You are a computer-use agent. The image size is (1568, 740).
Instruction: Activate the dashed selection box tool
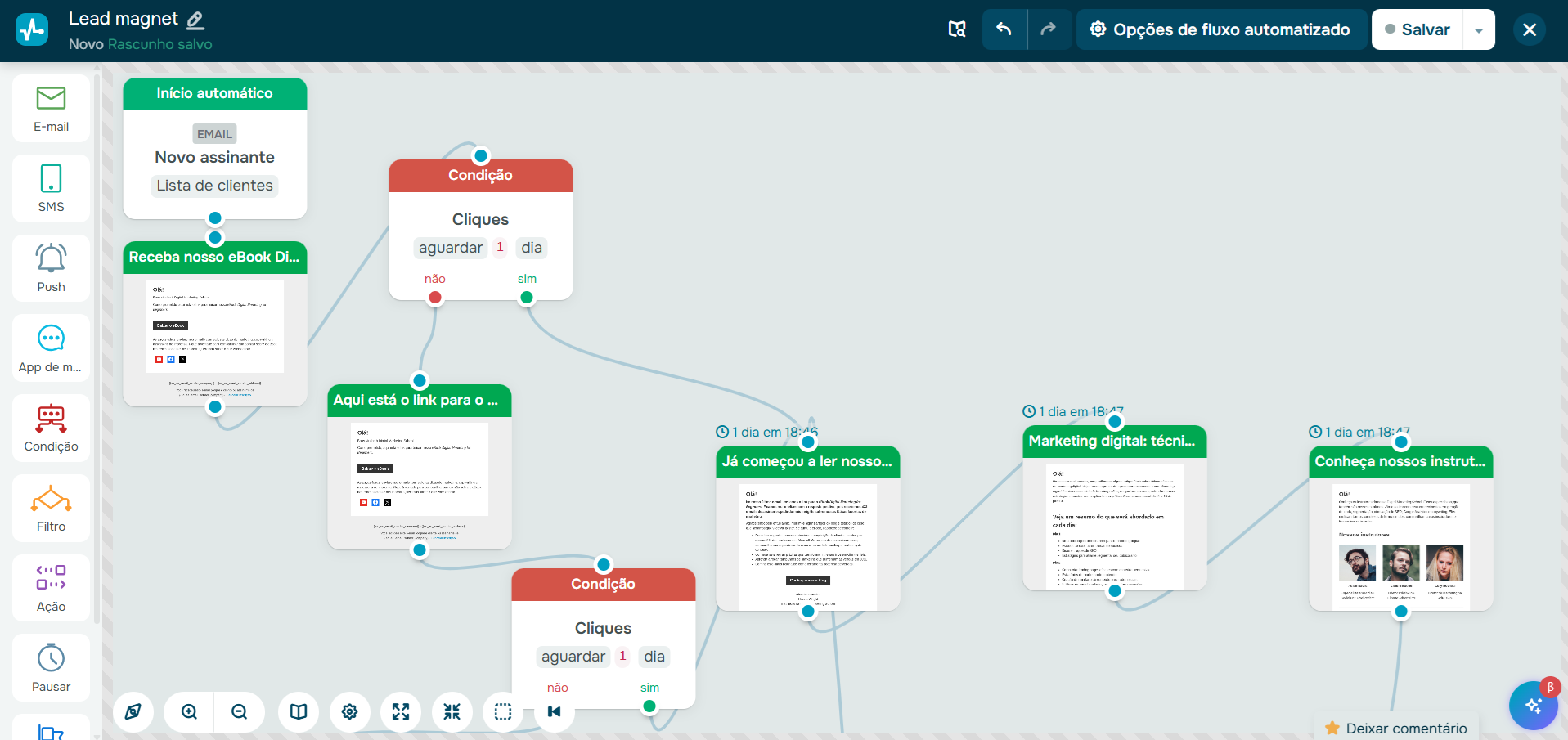503,711
